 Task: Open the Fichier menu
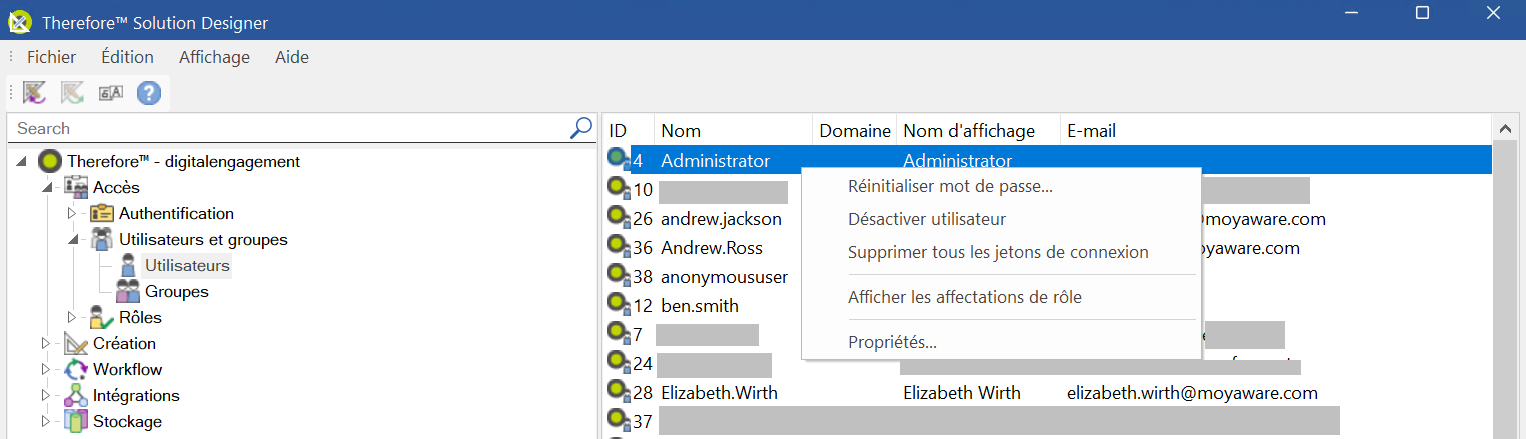(51, 57)
